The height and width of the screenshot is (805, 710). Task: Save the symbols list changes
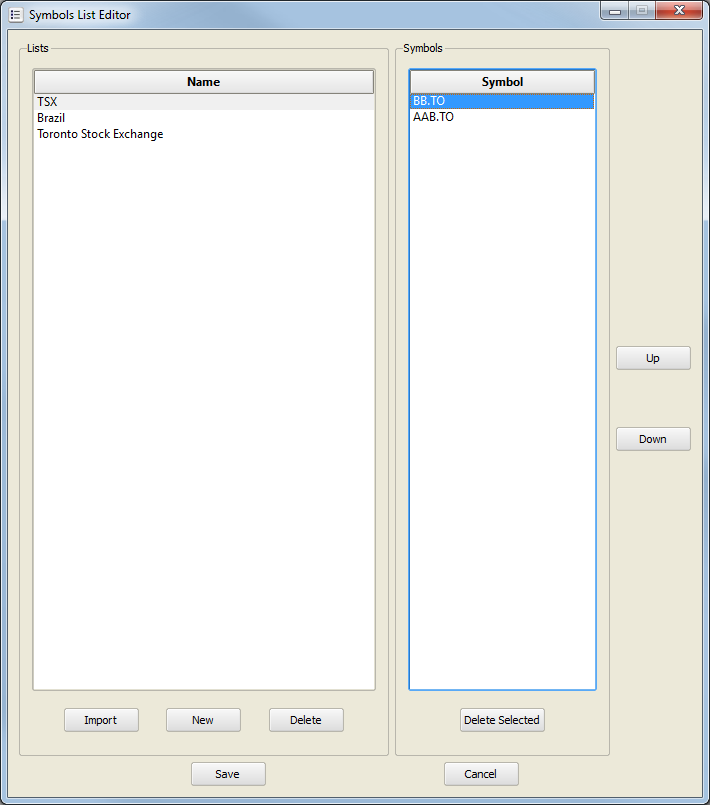[x=228, y=774]
